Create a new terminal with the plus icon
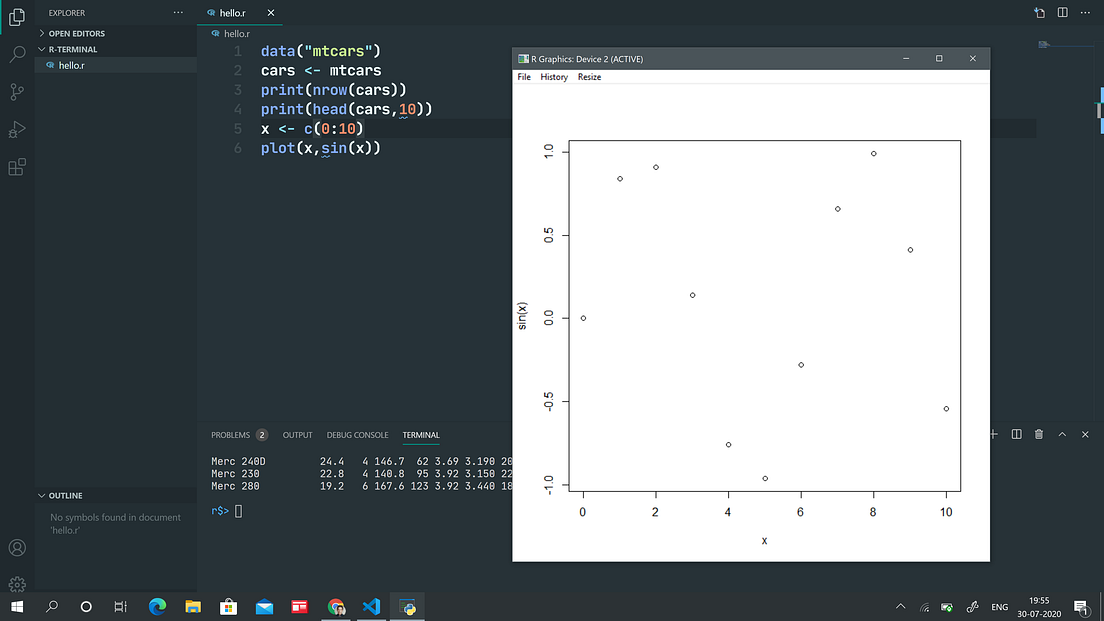 [x=992, y=434]
